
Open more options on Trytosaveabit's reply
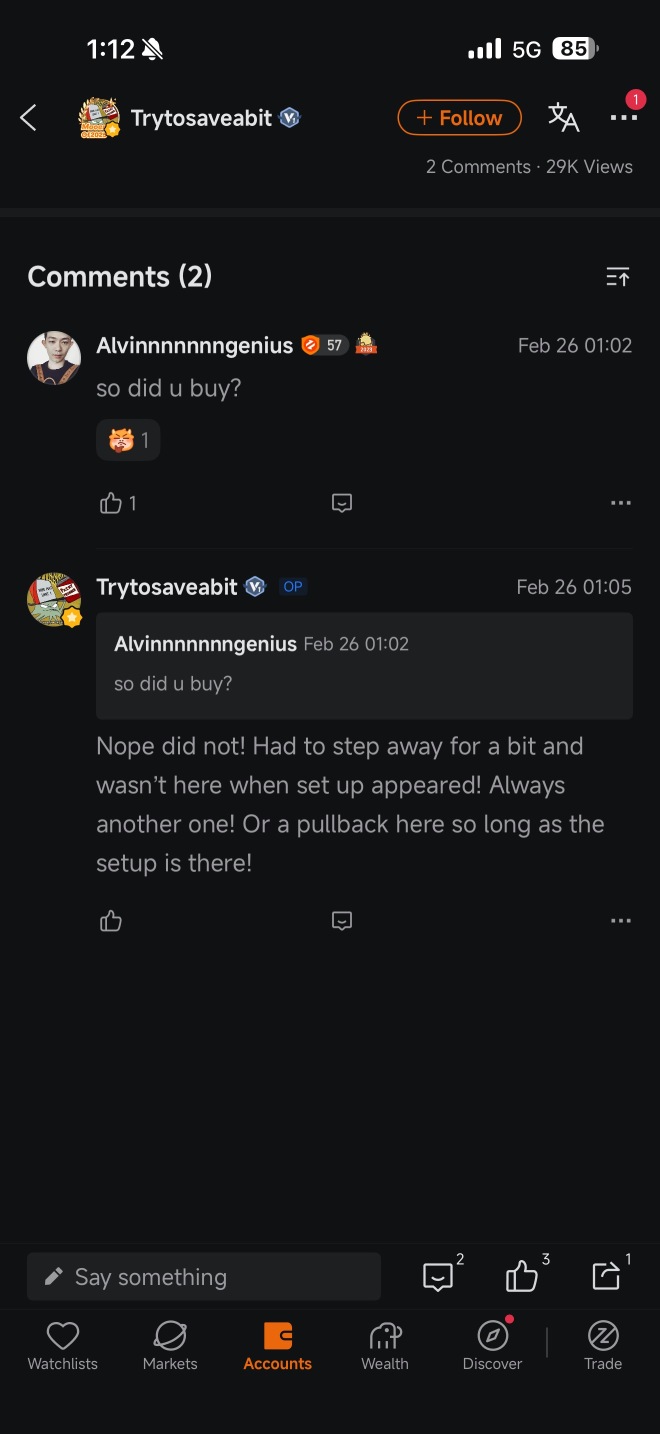coord(621,921)
